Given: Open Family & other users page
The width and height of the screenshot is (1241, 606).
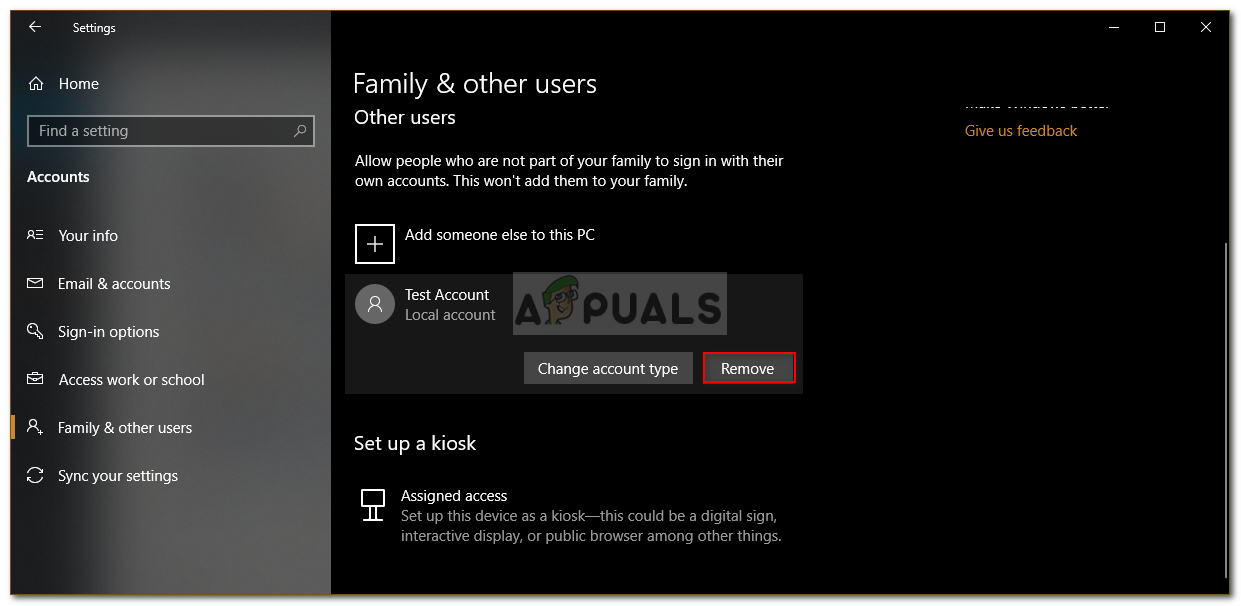Looking at the screenshot, I should pyautogui.click(x=125, y=428).
